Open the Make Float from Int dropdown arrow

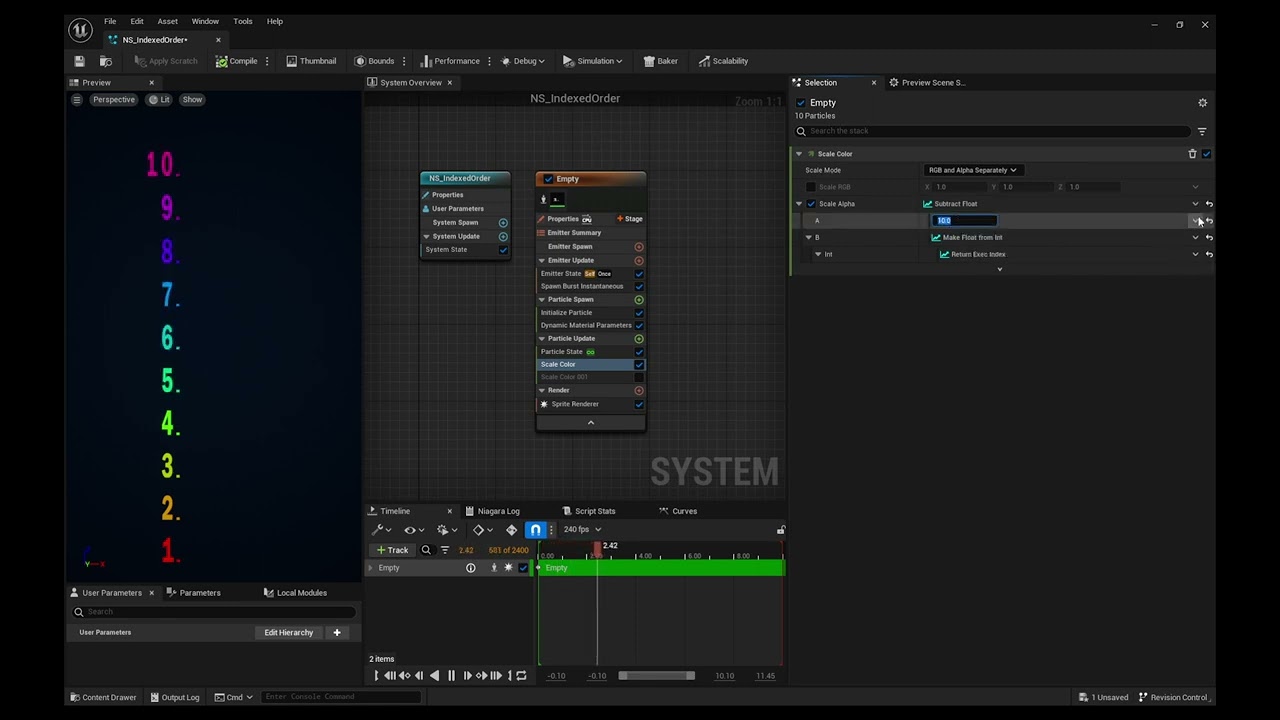pyautogui.click(x=1196, y=238)
